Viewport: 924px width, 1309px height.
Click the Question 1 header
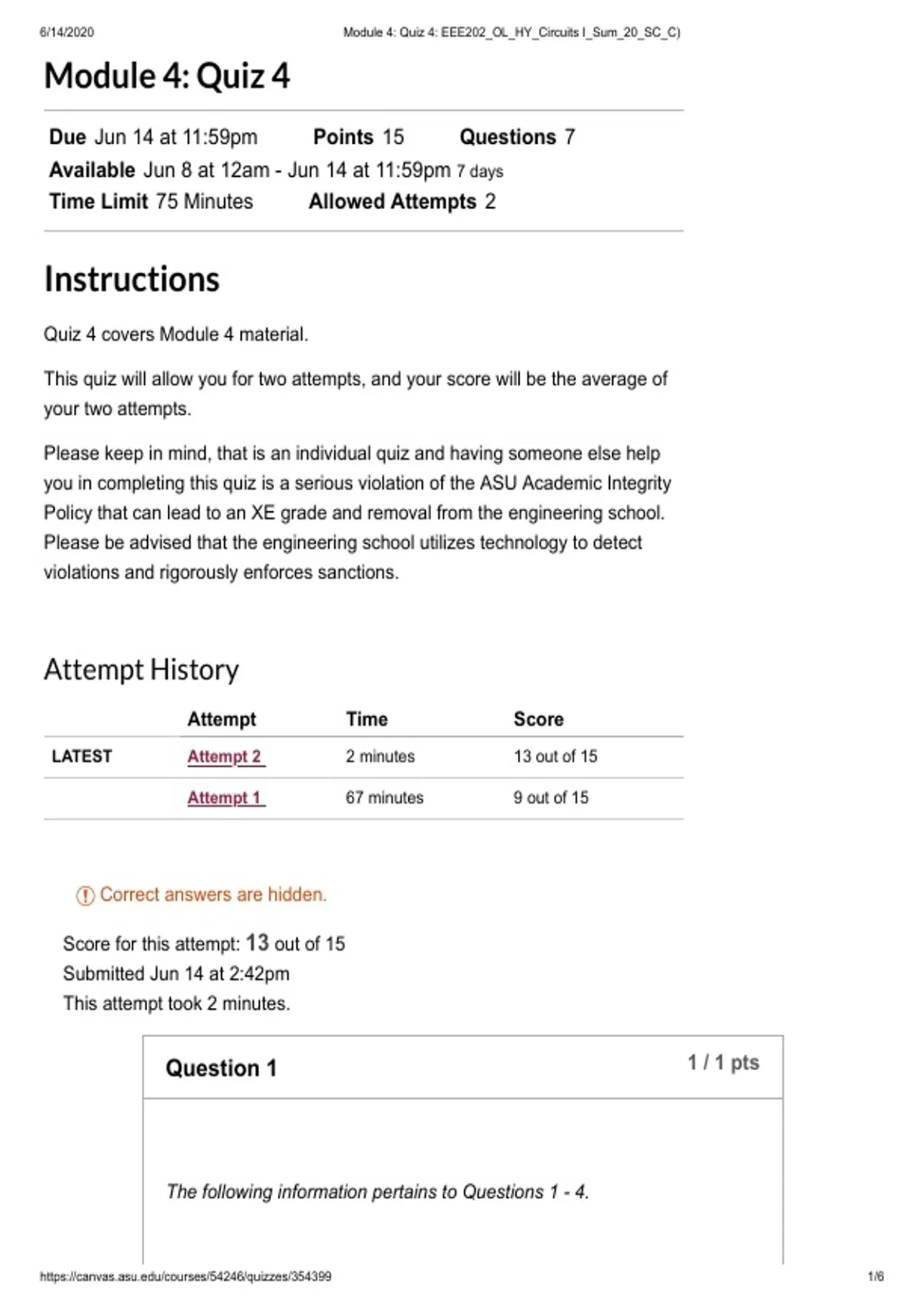(x=221, y=1068)
